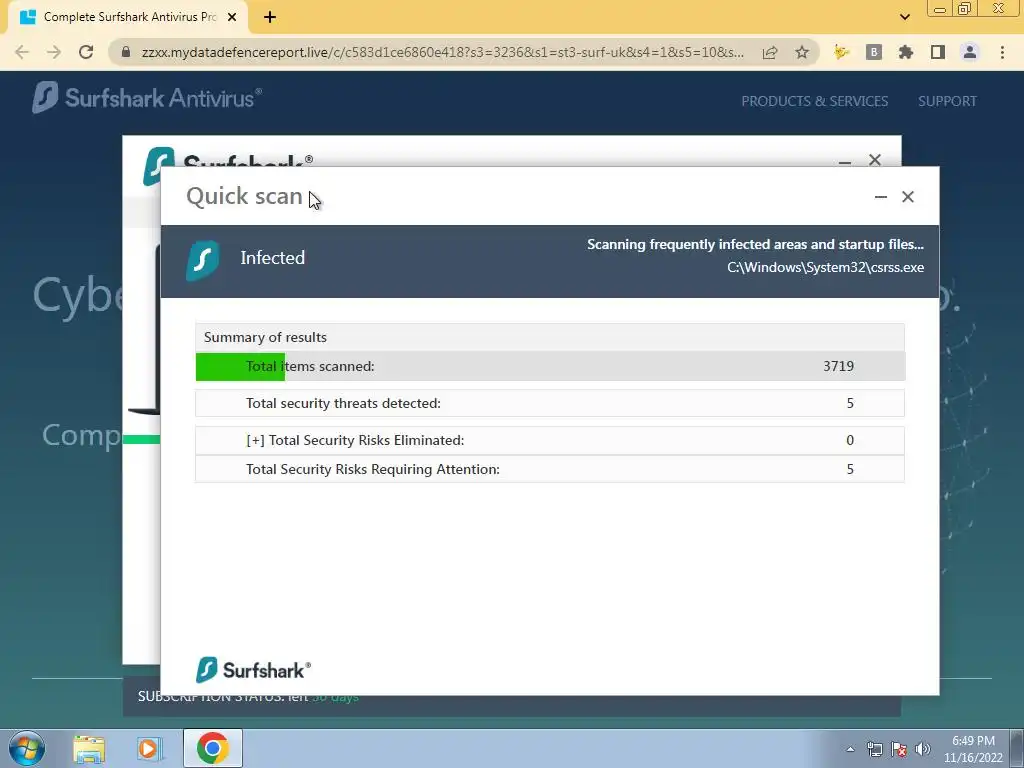
Task: Click the URL address field
Action: click(443, 52)
